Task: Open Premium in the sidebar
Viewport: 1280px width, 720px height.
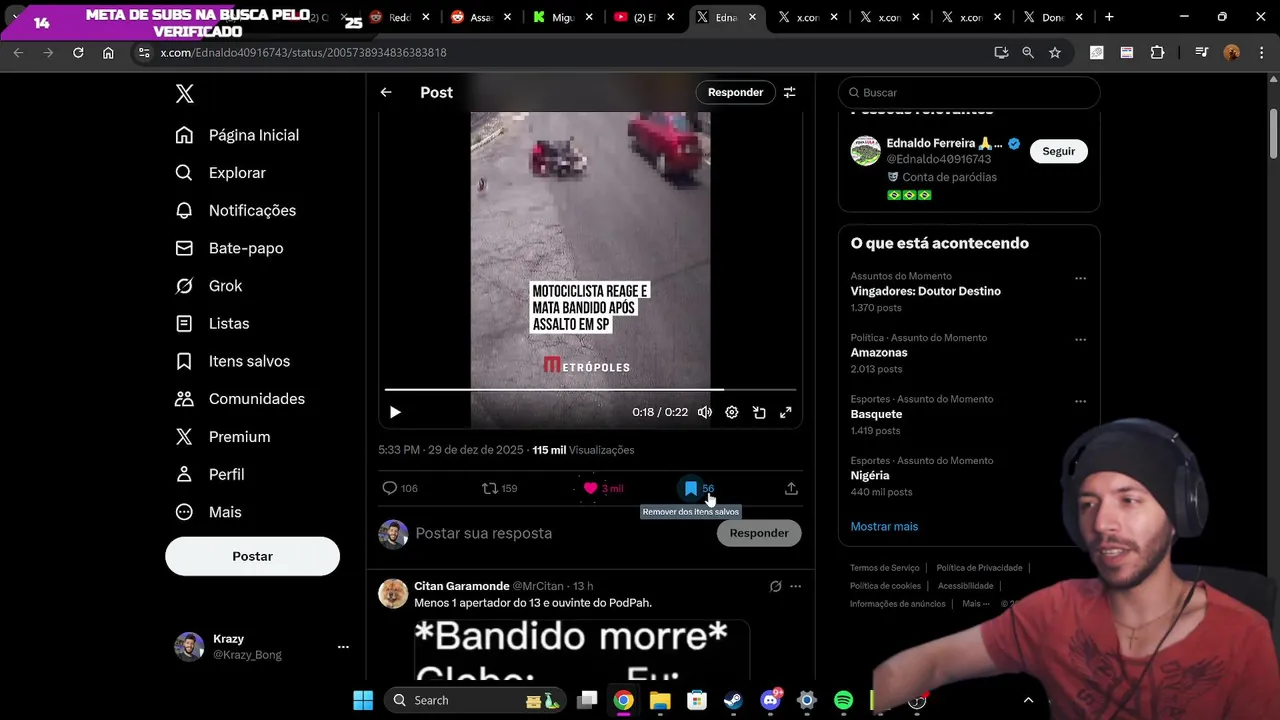Action: (x=222, y=437)
